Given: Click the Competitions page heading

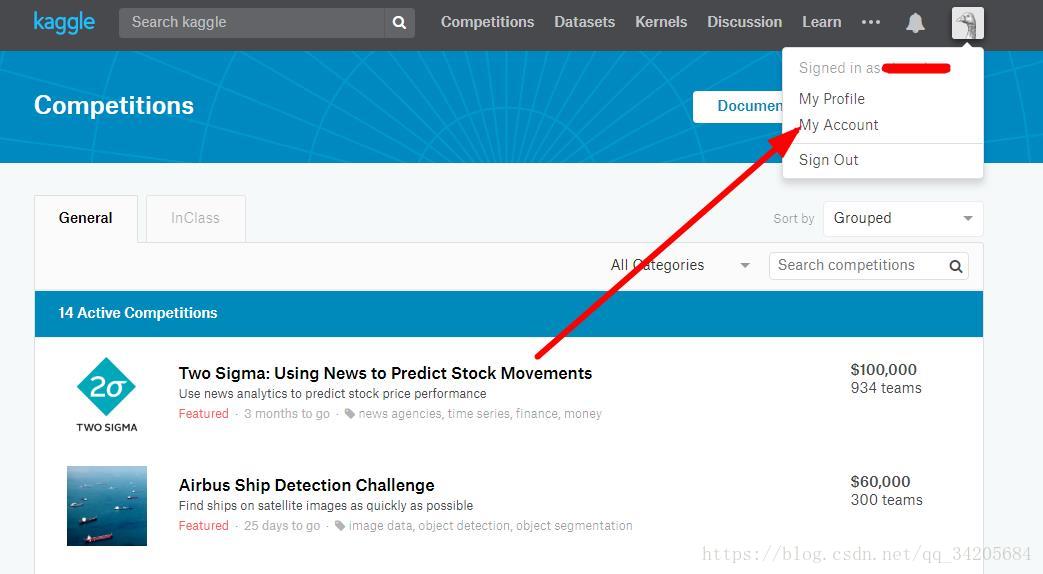Looking at the screenshot, I should click(x=114, y=105).
